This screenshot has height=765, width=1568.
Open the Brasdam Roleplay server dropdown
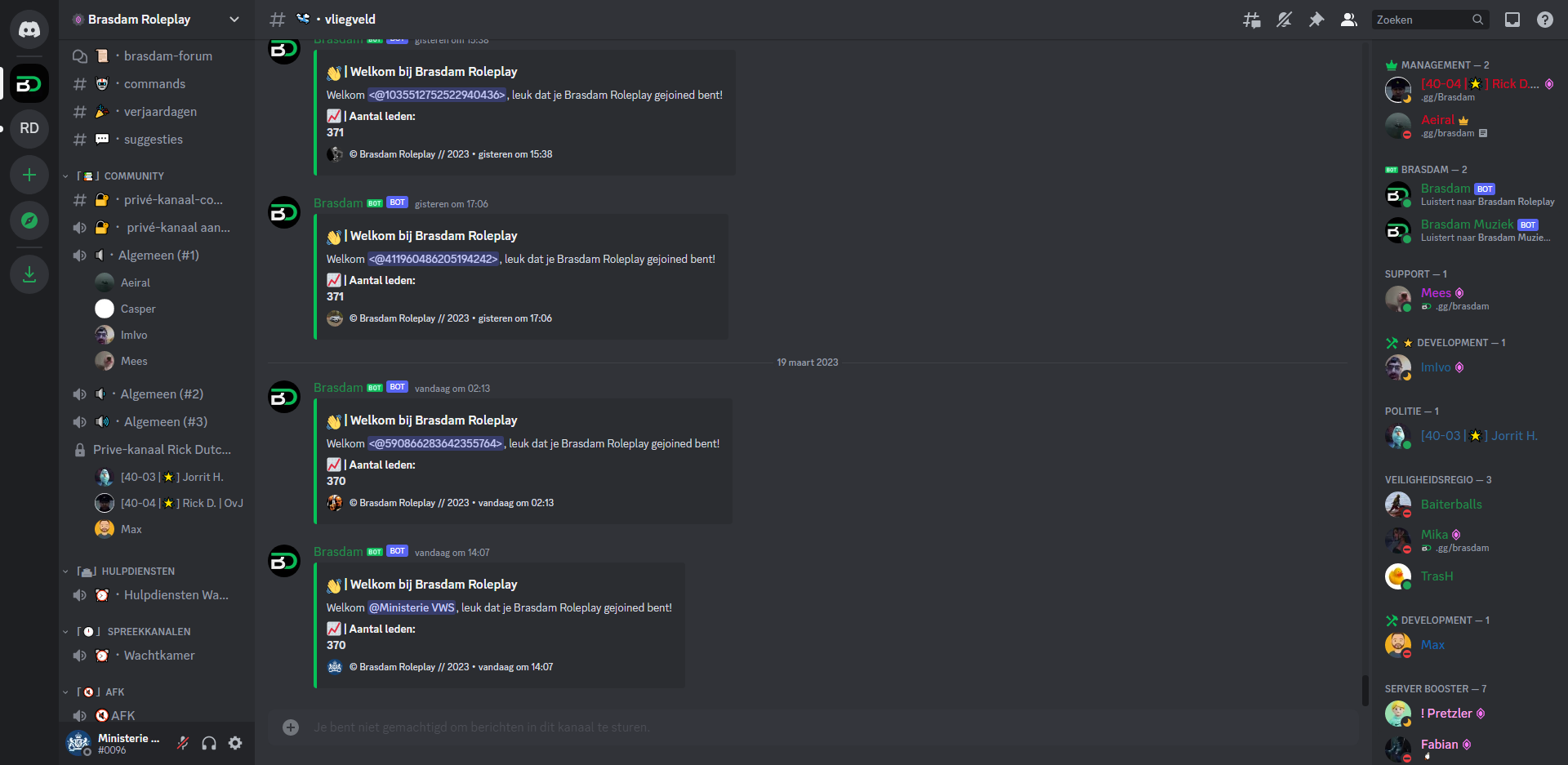(157, 20)
